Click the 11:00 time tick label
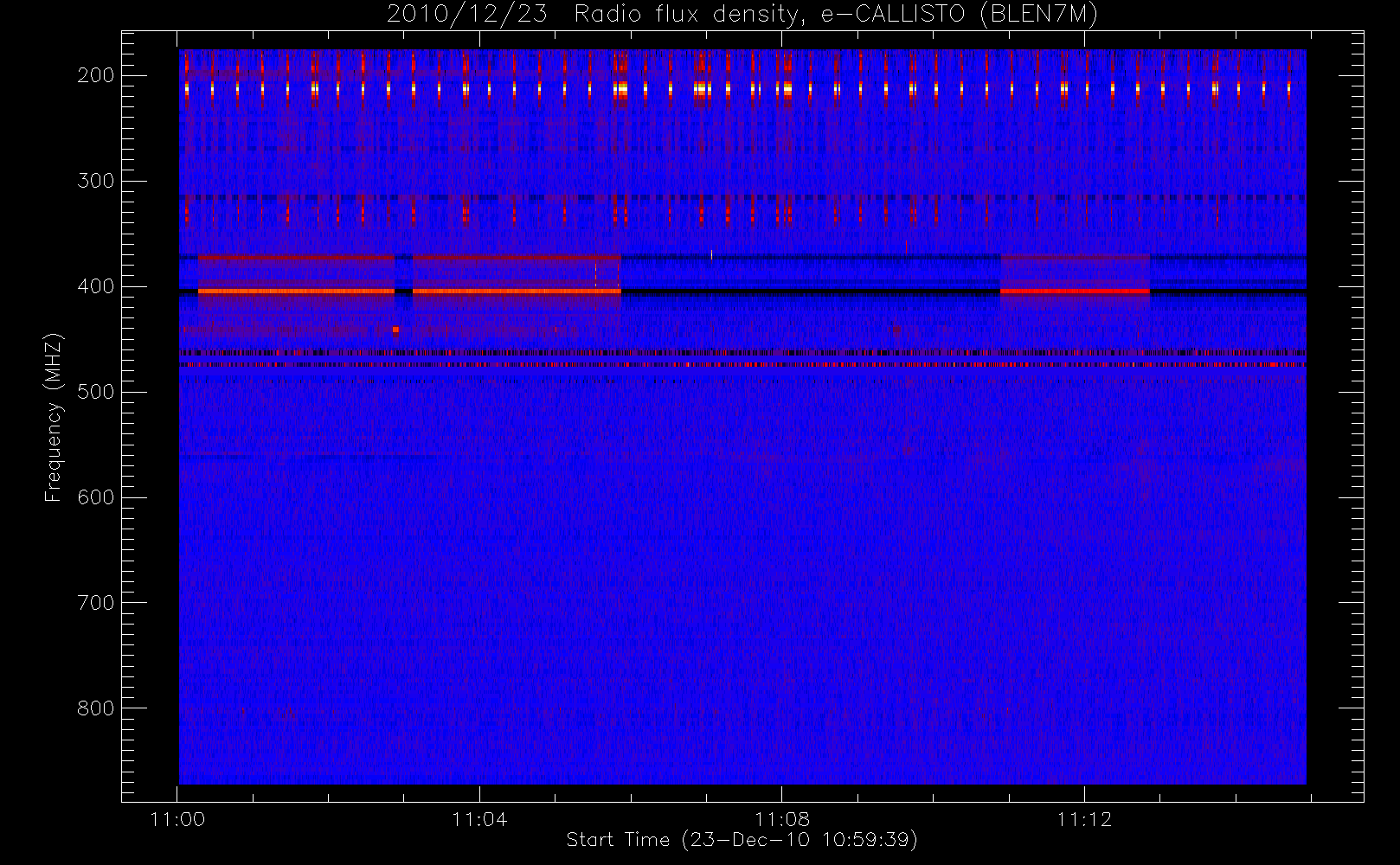Screen dimensions: 1400x865 point(177,818)
